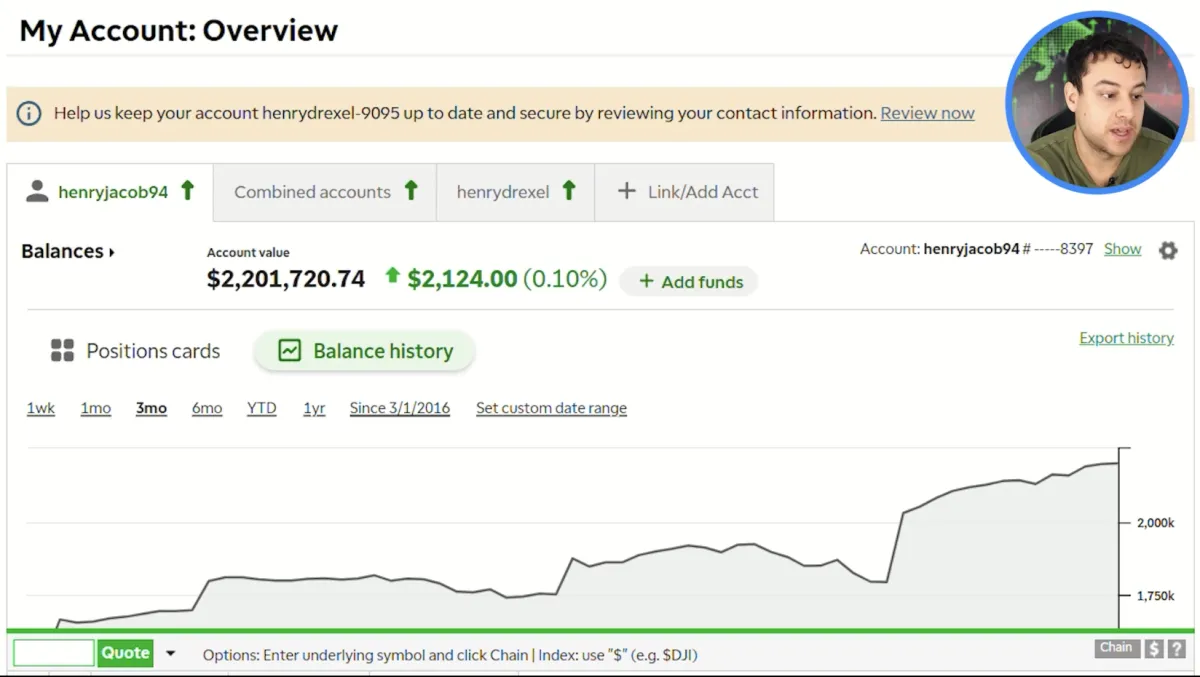The image size is (1200, 677).
Task: Open Set custom date range
Action: pos(551,408)
